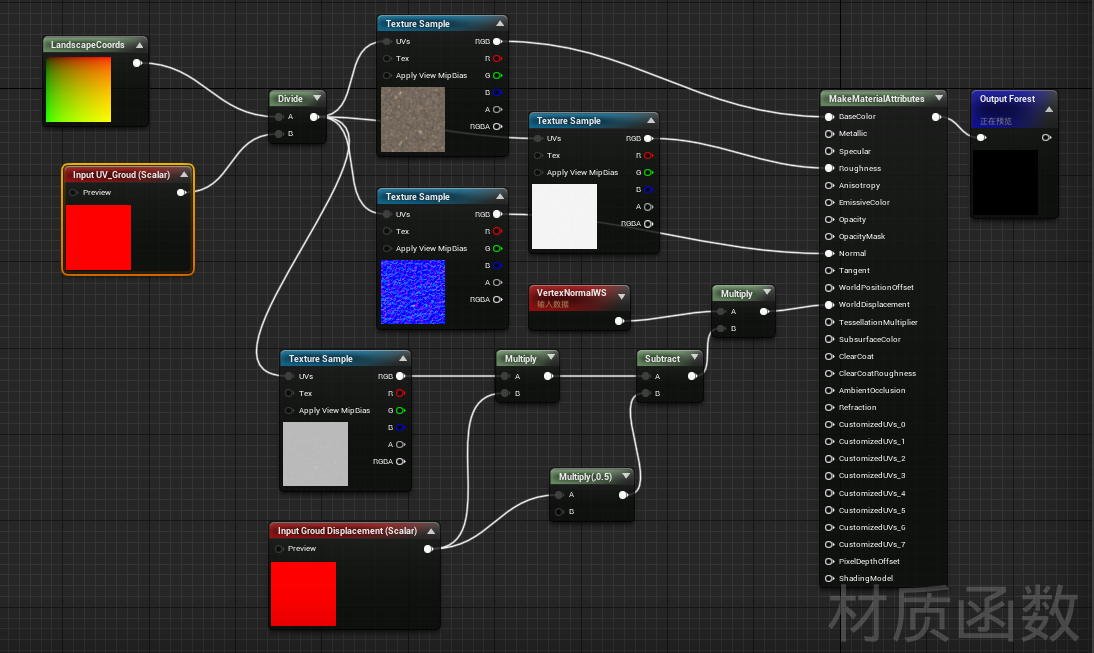Click the Multiply(,0.5) node B input pin

[x=560, y=512]
